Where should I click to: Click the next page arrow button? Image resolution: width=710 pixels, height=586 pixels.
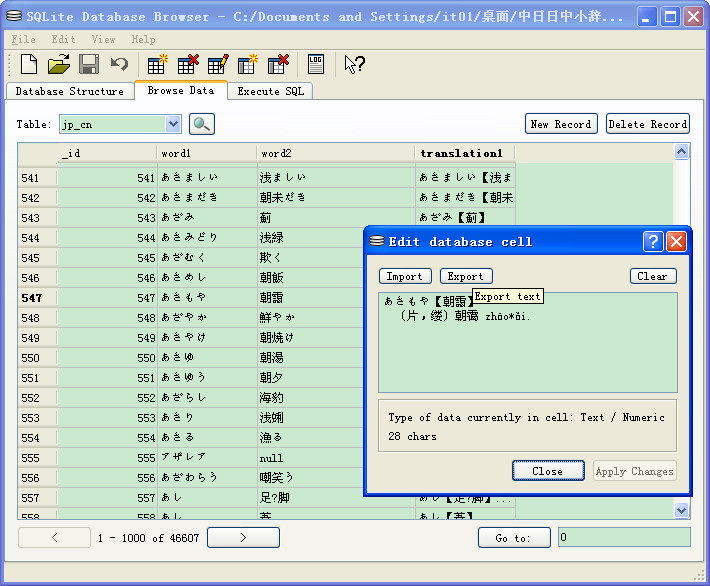coord(243,538)
